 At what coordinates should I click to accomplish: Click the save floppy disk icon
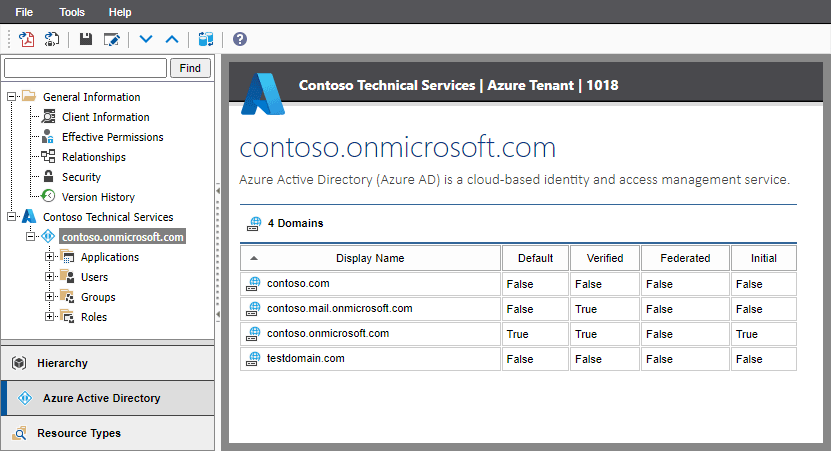coord(85,39)
